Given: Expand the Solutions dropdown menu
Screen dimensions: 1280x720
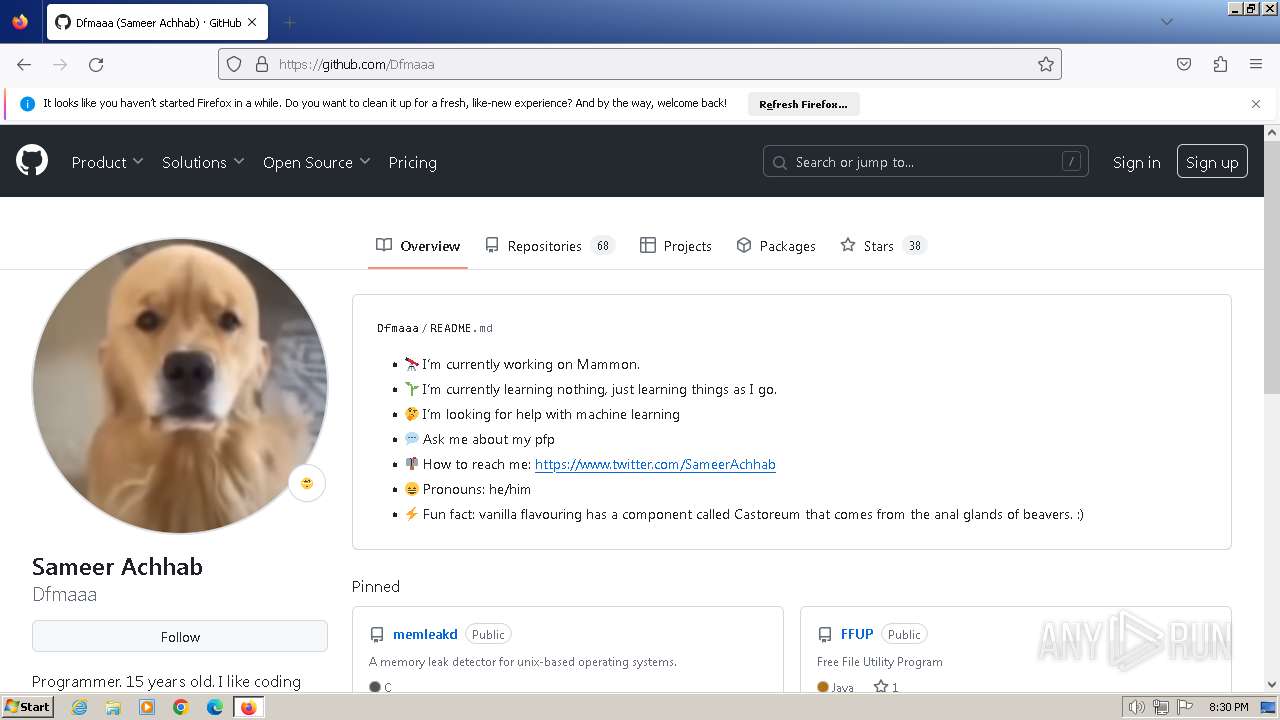Looking at the screenshot, I should coord(203,162).
